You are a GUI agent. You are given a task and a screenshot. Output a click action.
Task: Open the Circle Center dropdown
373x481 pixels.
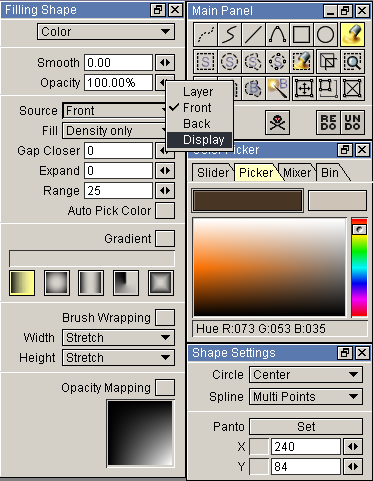pyautogui.click(x=306, y=375)
